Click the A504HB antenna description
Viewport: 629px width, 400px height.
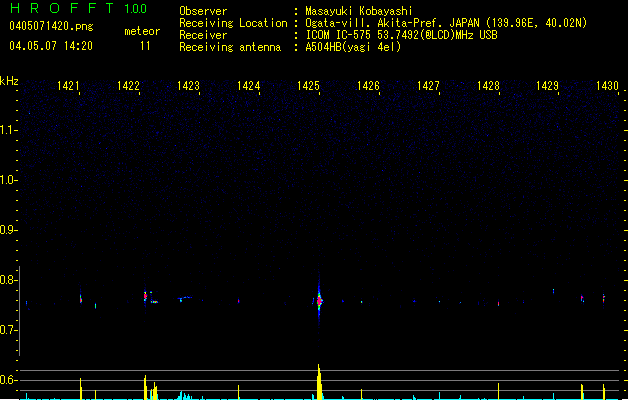tap(353, 47)
